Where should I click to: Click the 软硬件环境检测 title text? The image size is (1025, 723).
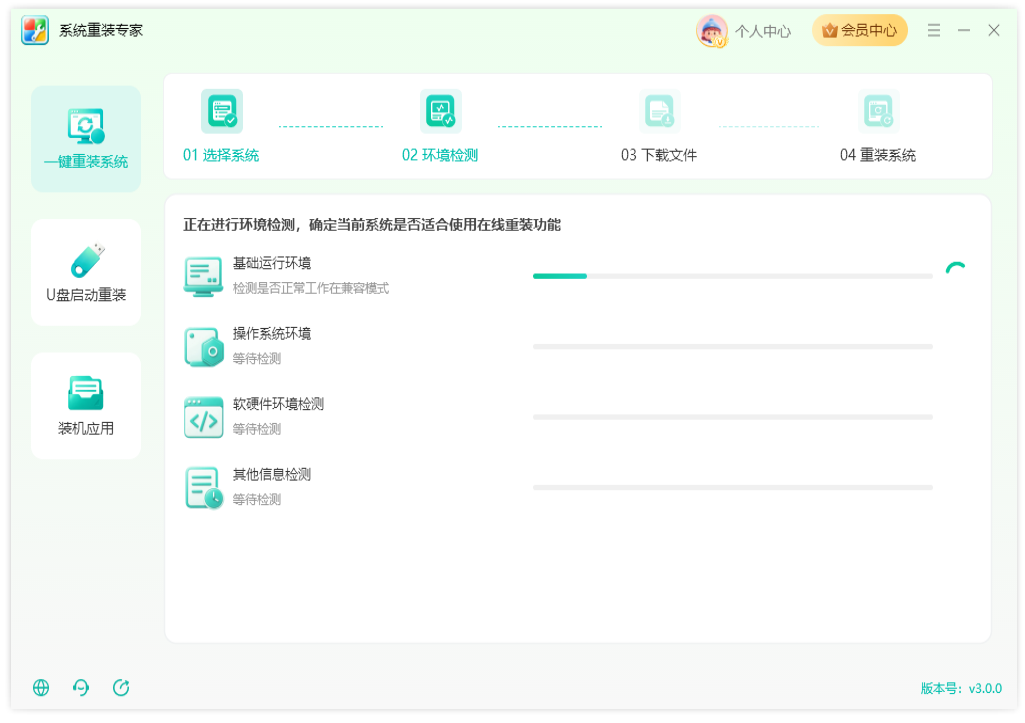278,404
